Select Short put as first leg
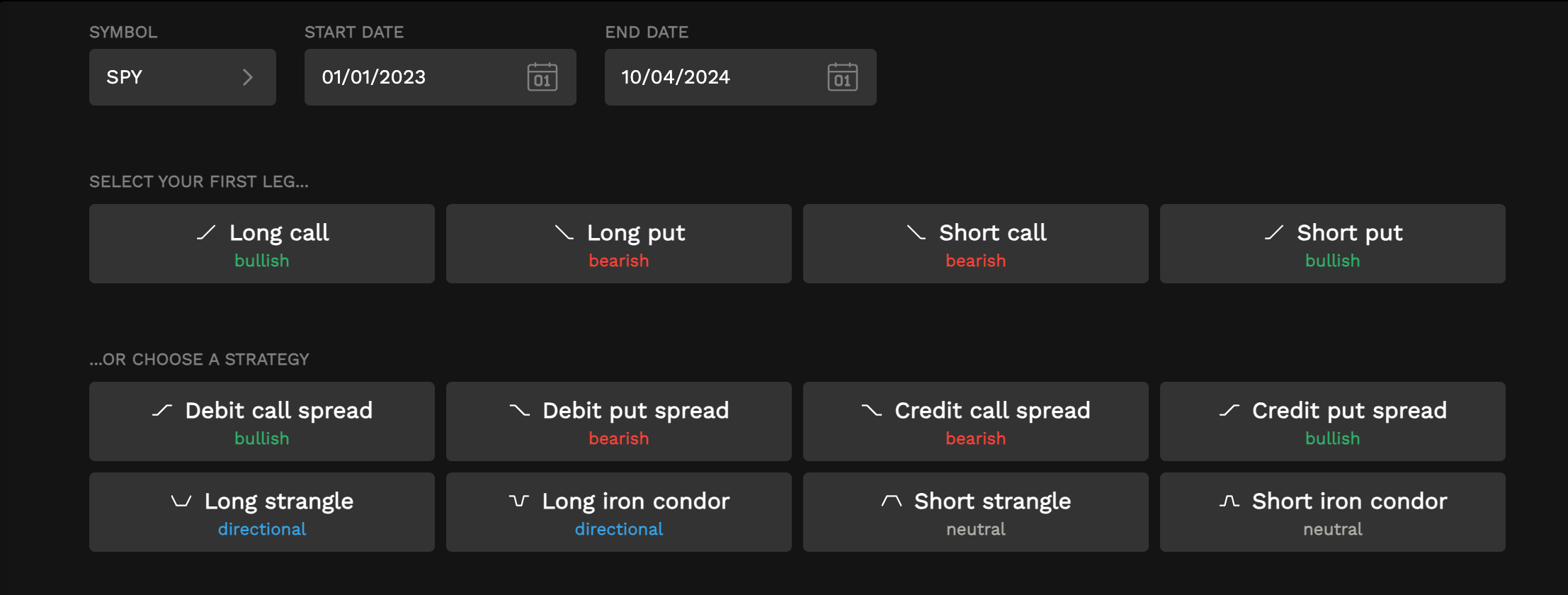The height and width of the screenshot is (595, 1568). (x=1332, y=244)
